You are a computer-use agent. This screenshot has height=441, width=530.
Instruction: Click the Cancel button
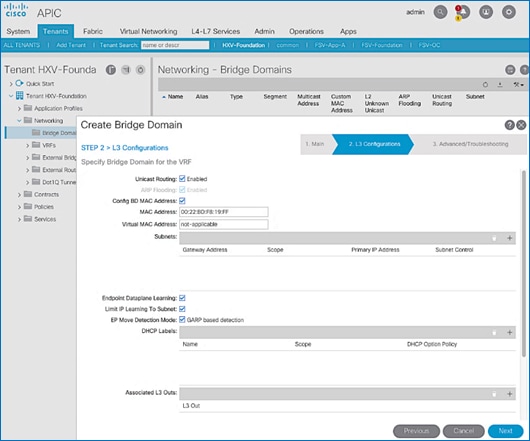(463, 431)
